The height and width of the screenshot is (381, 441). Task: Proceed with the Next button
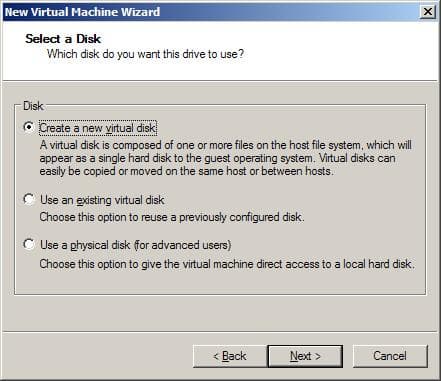305,356
